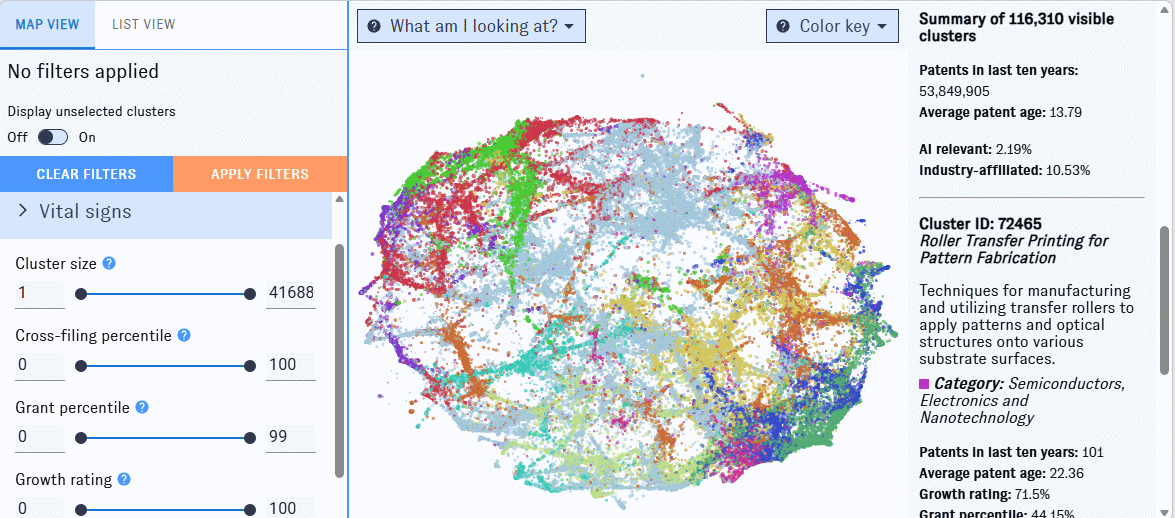
Task: Click the Cluster size maximum input field
Action: click(290, 293)
